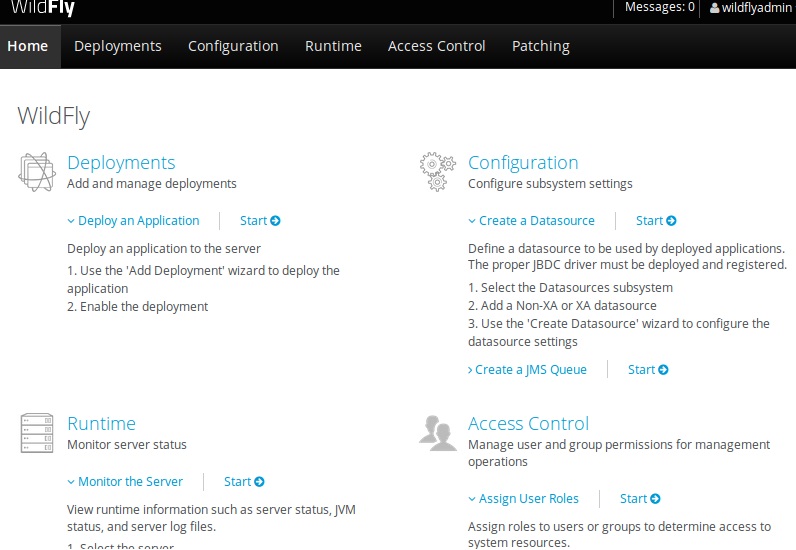
Task: Open the Configuration section heading link
Action: point(523,163)
